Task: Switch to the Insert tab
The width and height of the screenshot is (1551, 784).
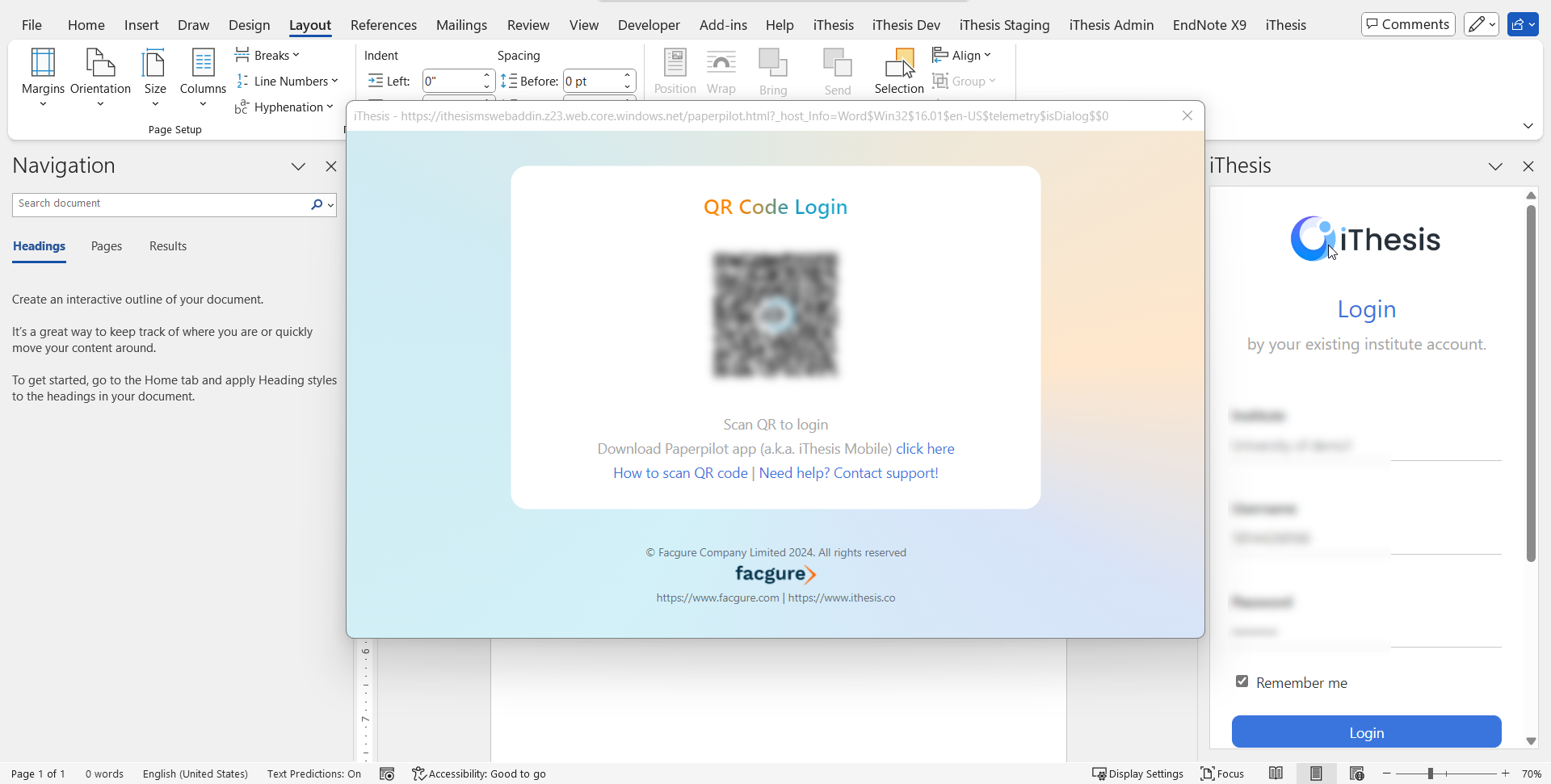Action: [141, 25]
